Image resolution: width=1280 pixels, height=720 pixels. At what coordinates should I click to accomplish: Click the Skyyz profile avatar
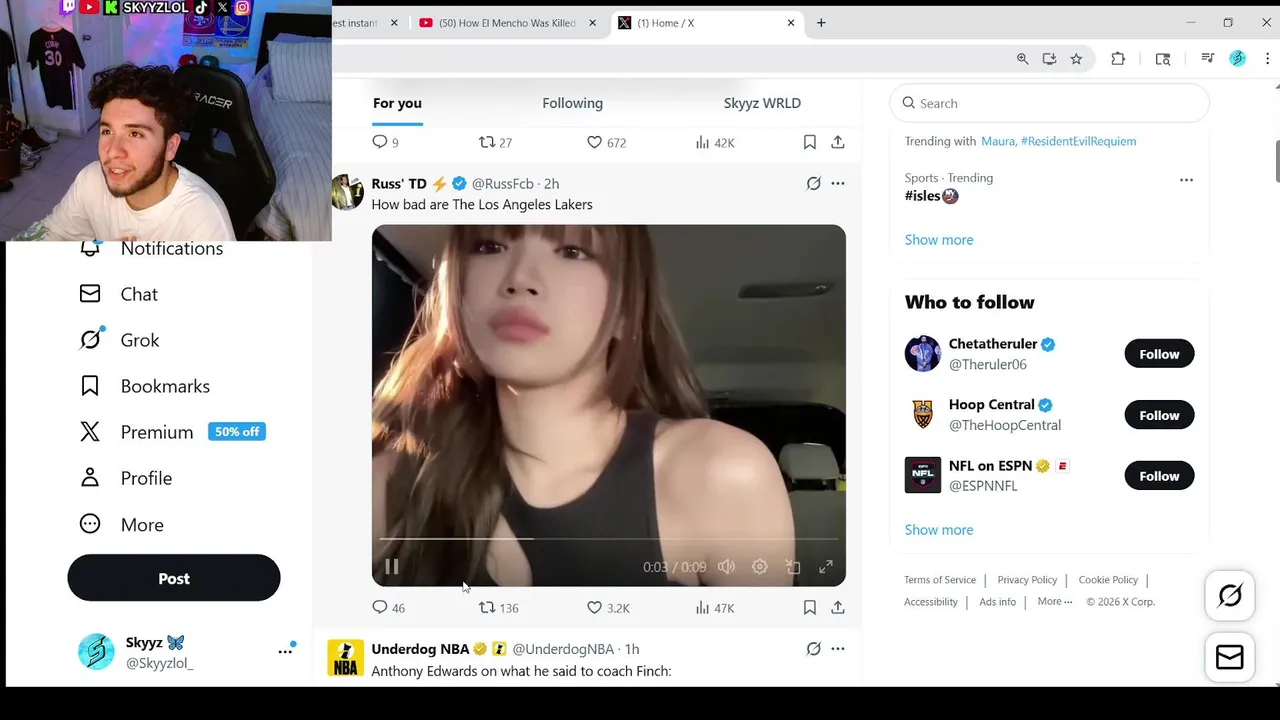coord(96,652)
